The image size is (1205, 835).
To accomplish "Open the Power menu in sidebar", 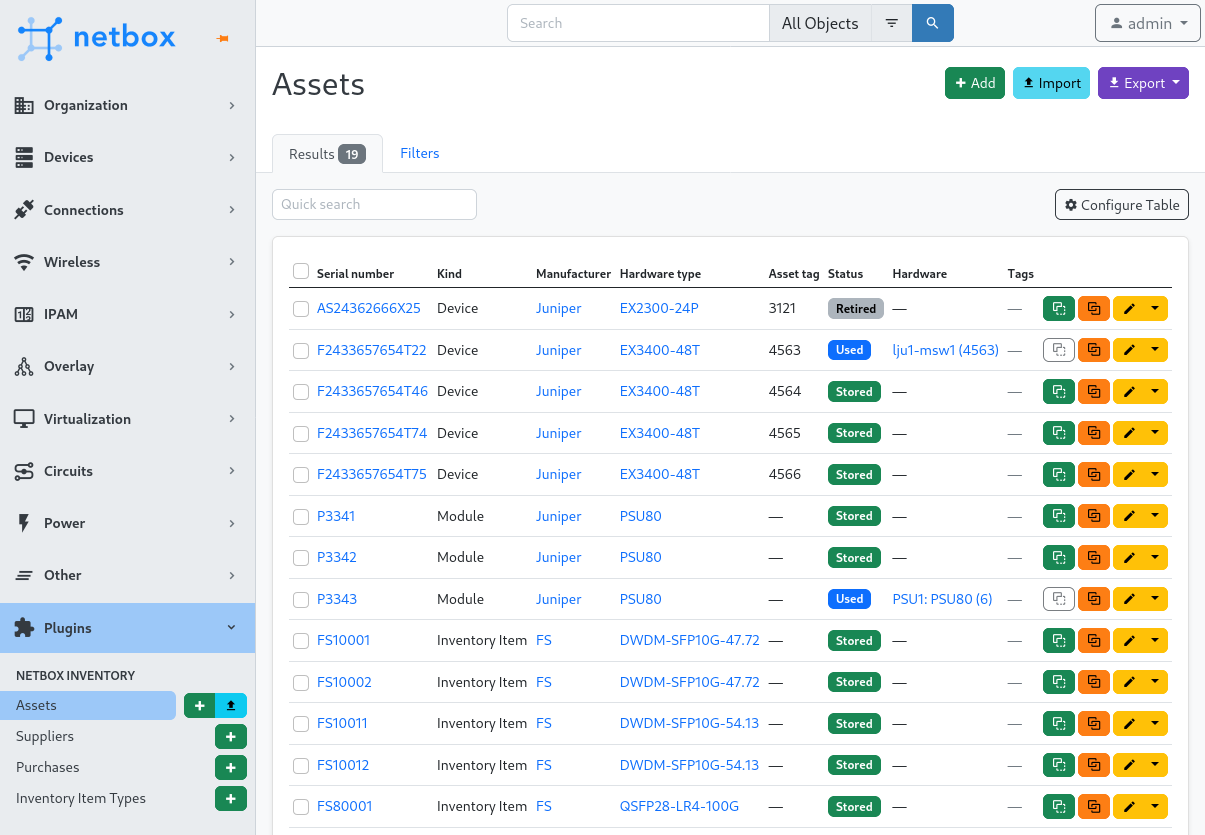I will click(x=127, y=523).
